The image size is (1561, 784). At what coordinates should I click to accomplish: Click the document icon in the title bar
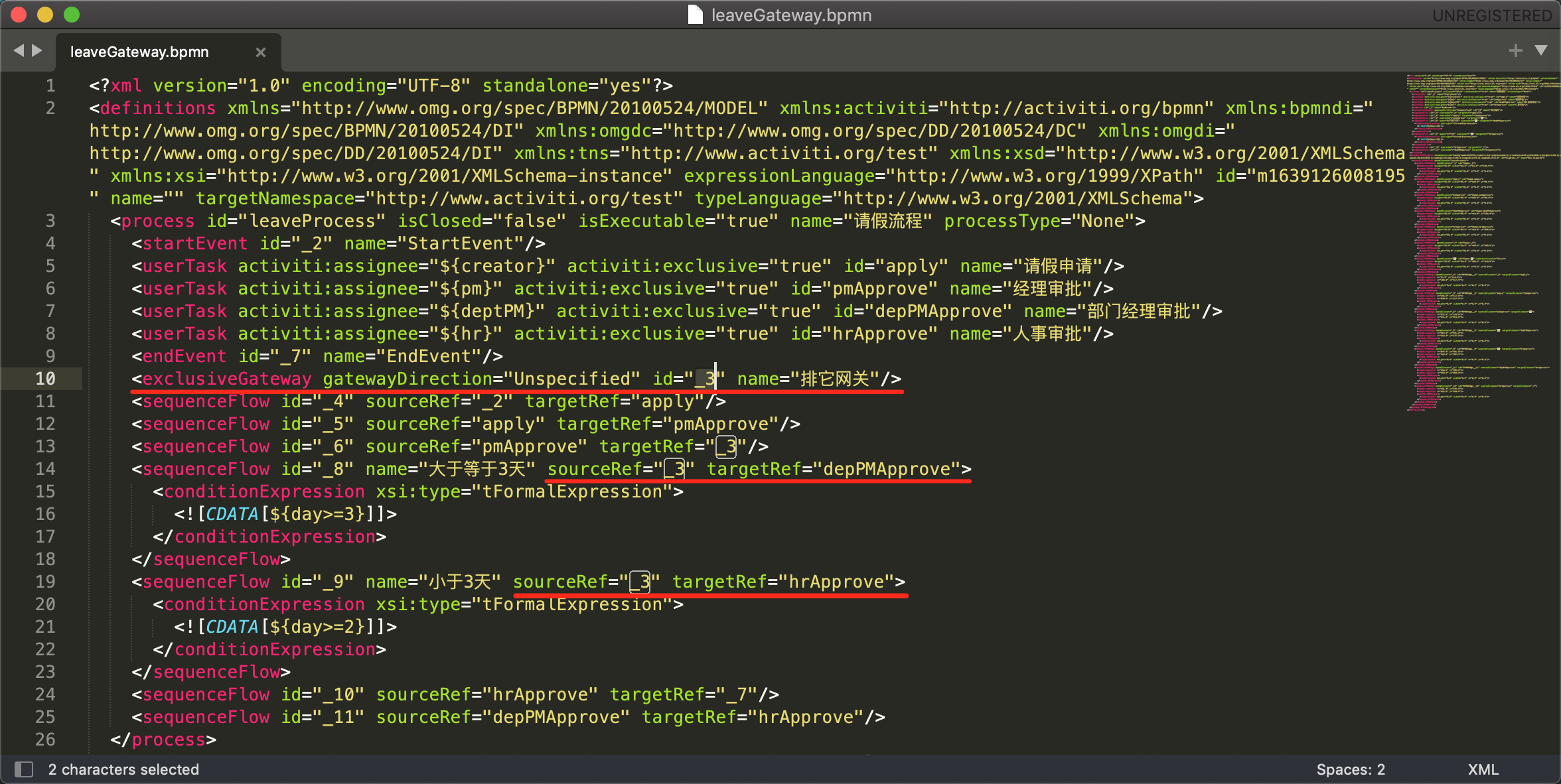[x=694, y=15]
